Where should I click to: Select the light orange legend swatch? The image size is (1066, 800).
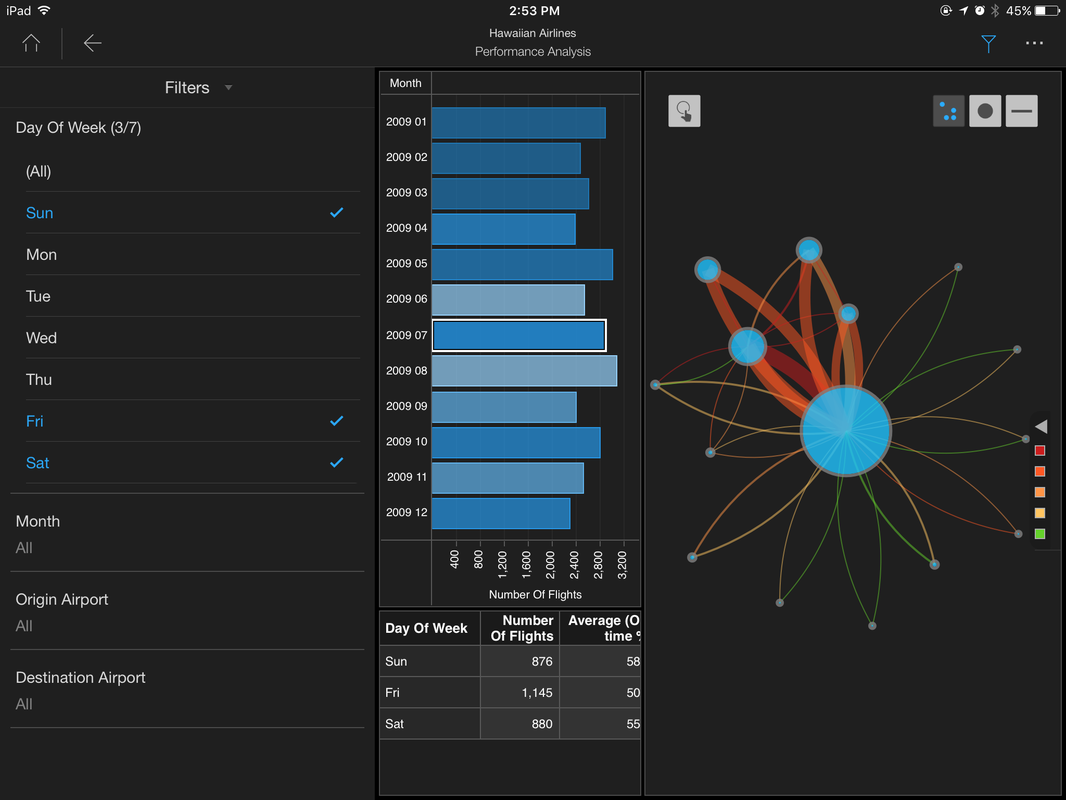(x=1039, y=492)
